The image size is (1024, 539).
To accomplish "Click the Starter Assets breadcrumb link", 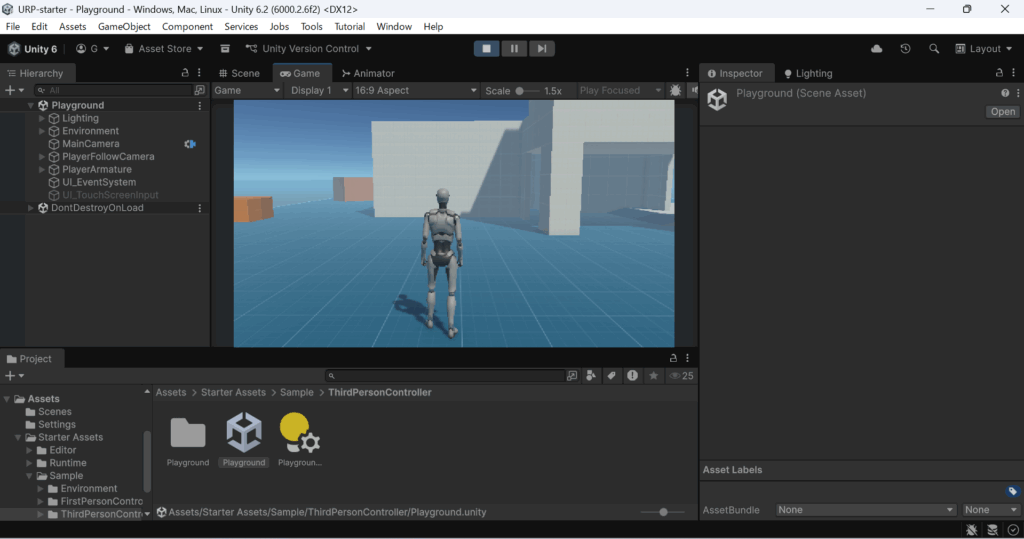I will pos(233,392).
